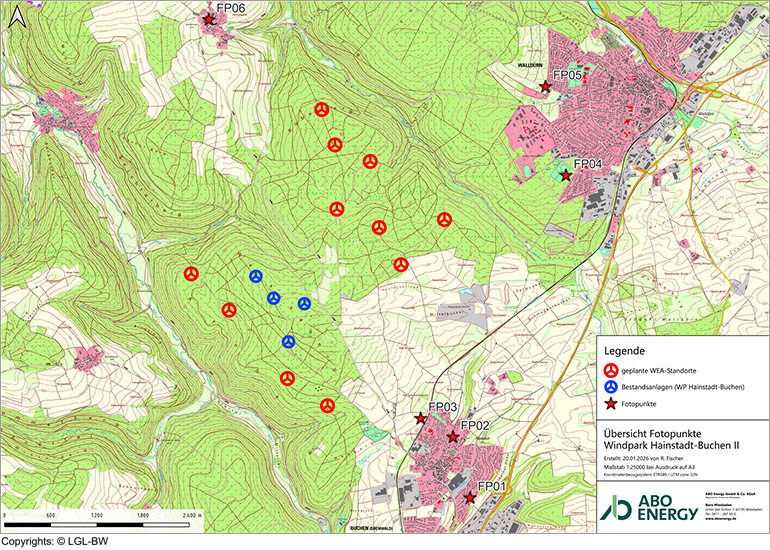Select the FP05 star marker near Walldürn

pos(545,87)
